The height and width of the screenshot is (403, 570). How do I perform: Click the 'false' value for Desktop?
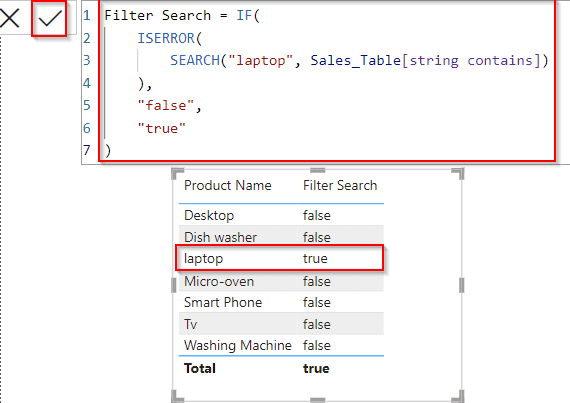pos(317,215)
